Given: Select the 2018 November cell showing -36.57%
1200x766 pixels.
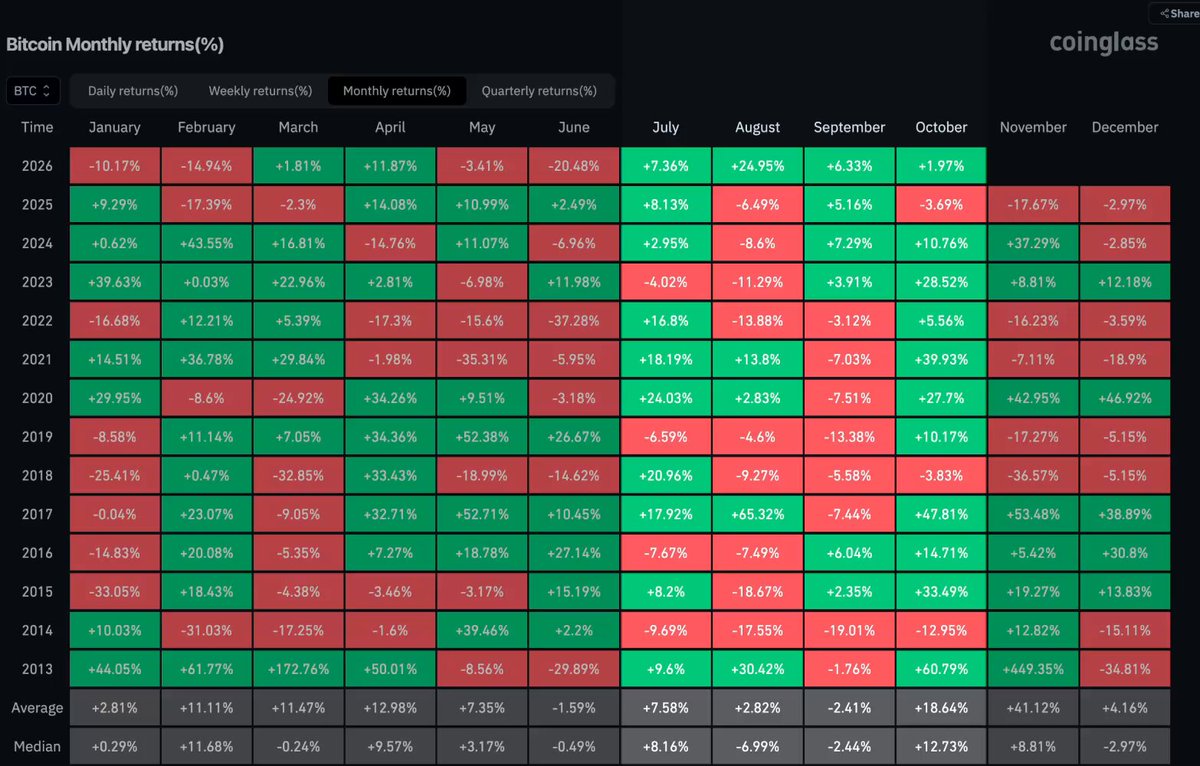Looking at the screenshot, I should click(x=1033, y=476).
